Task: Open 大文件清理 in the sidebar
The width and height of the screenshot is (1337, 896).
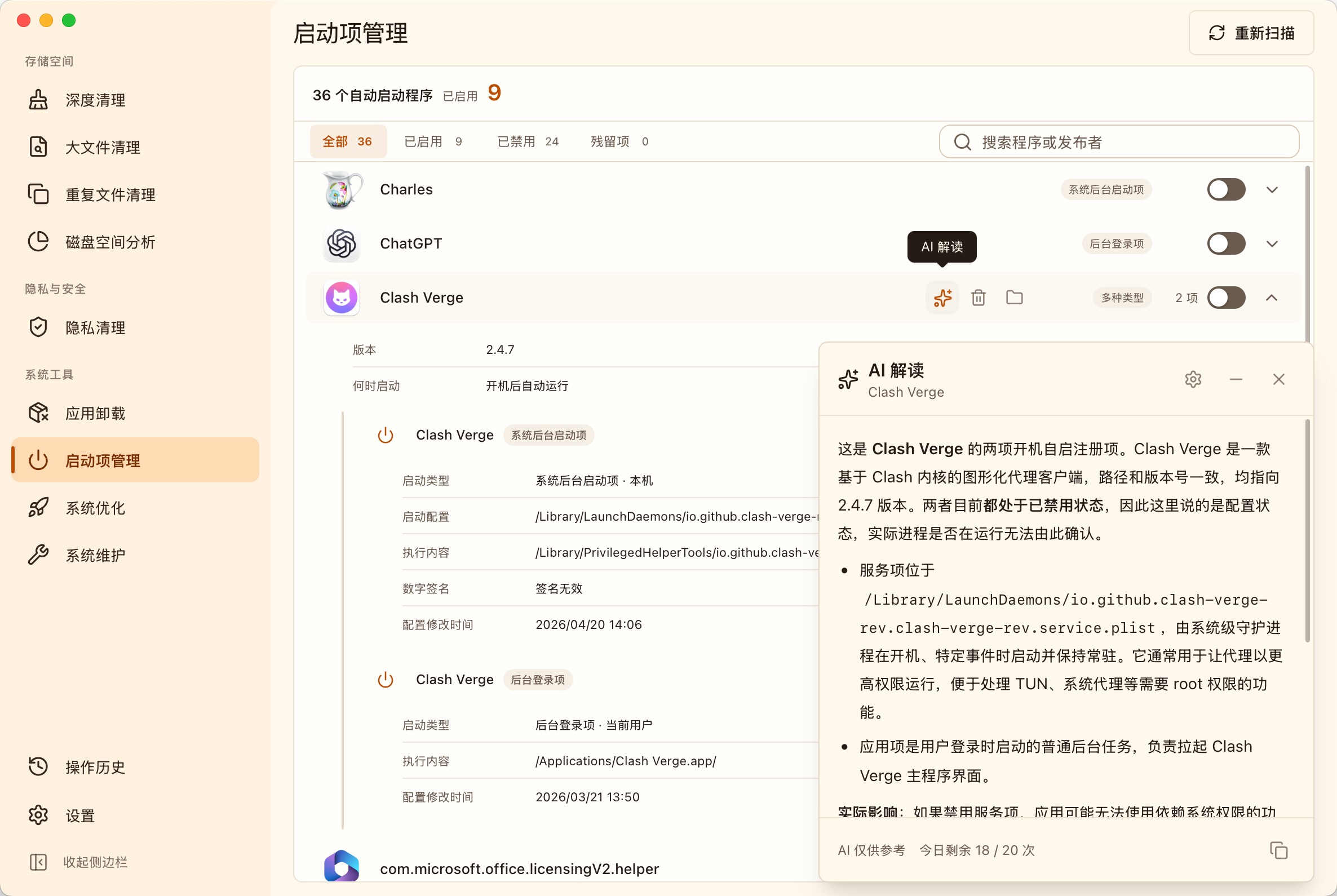Action: (135, 148)
